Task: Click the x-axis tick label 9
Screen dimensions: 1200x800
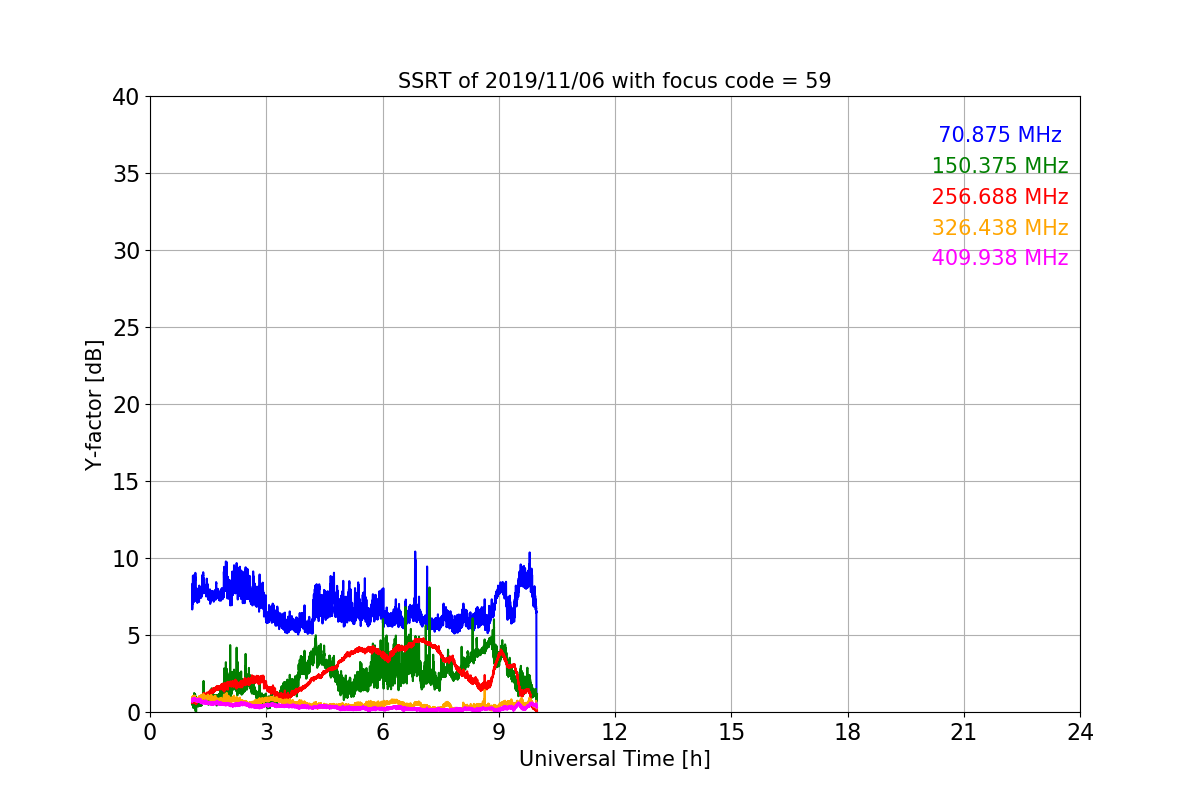Action: [x=499, y=732]
